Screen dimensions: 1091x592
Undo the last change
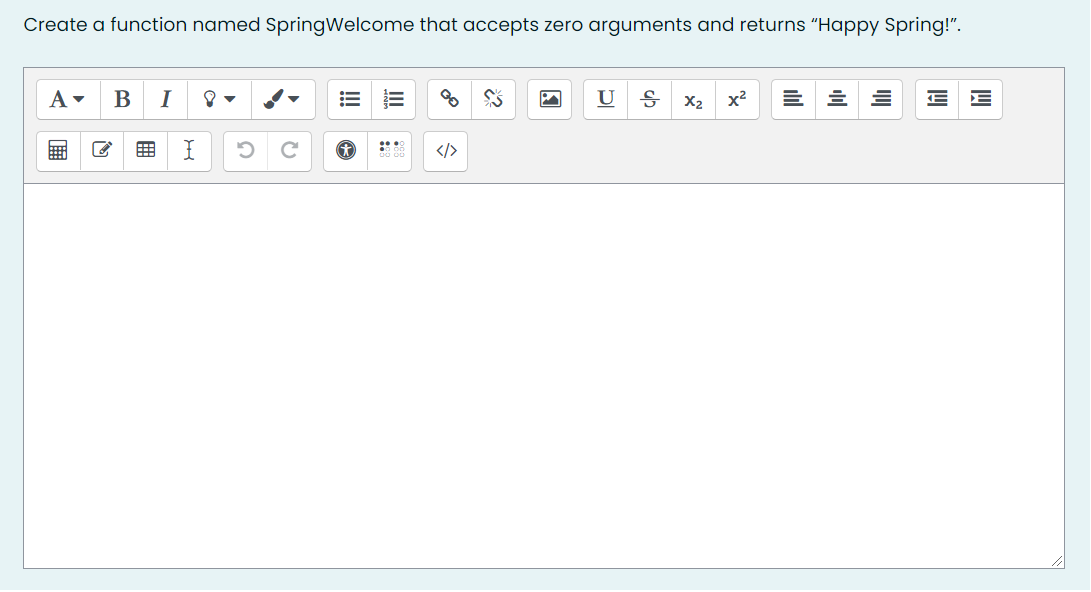pyautogui.click(x=244, y=151)
